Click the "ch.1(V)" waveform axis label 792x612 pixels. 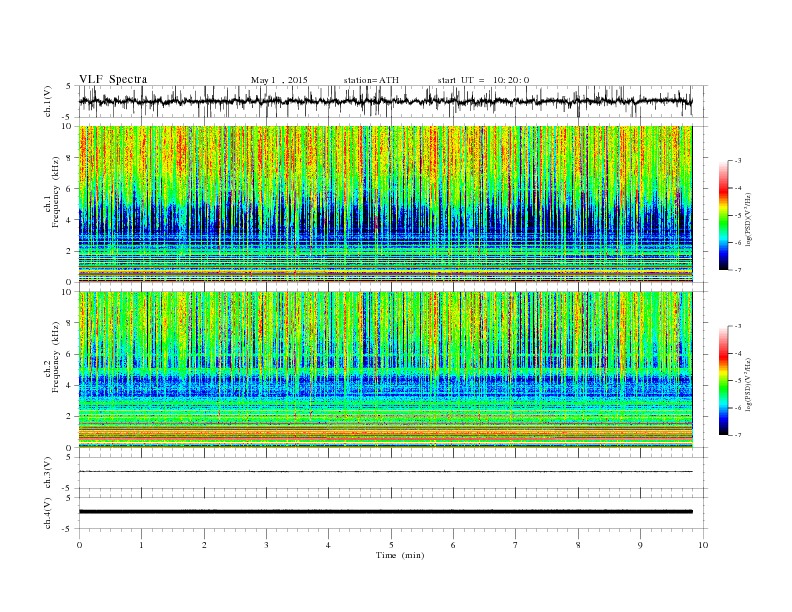coord(48,101)
